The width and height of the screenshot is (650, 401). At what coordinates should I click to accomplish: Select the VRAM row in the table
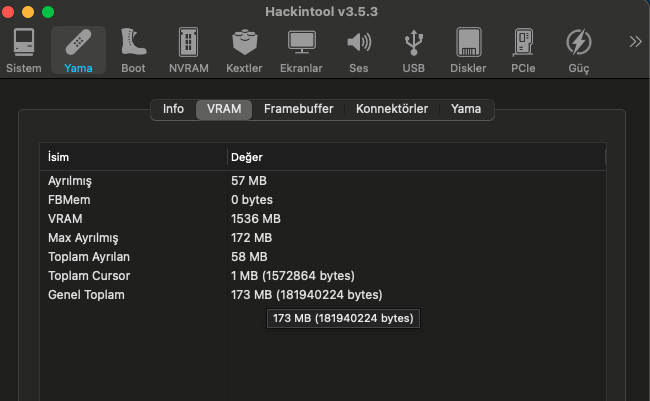[x=323, y=219]
